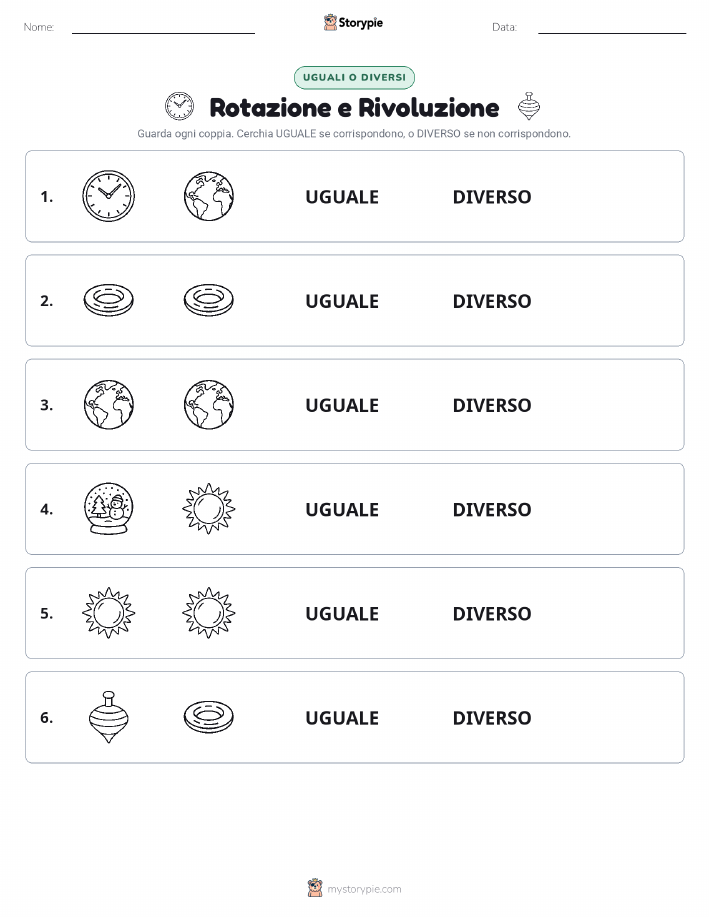Select UGUALE for row 2
Image resolution: width=709 pixels, height=917 pixels.
click(x=342, y=301)
